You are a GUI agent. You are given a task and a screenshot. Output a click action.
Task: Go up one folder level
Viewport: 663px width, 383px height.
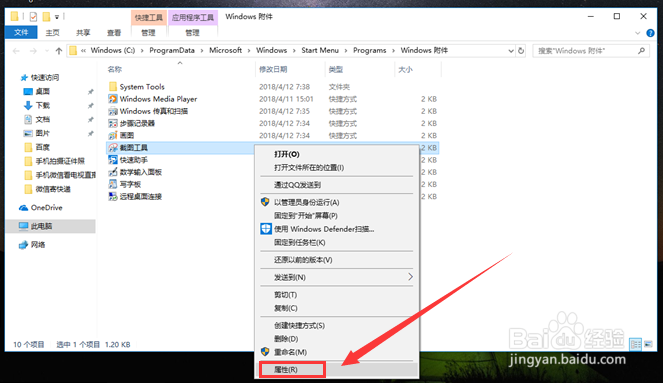59,51
